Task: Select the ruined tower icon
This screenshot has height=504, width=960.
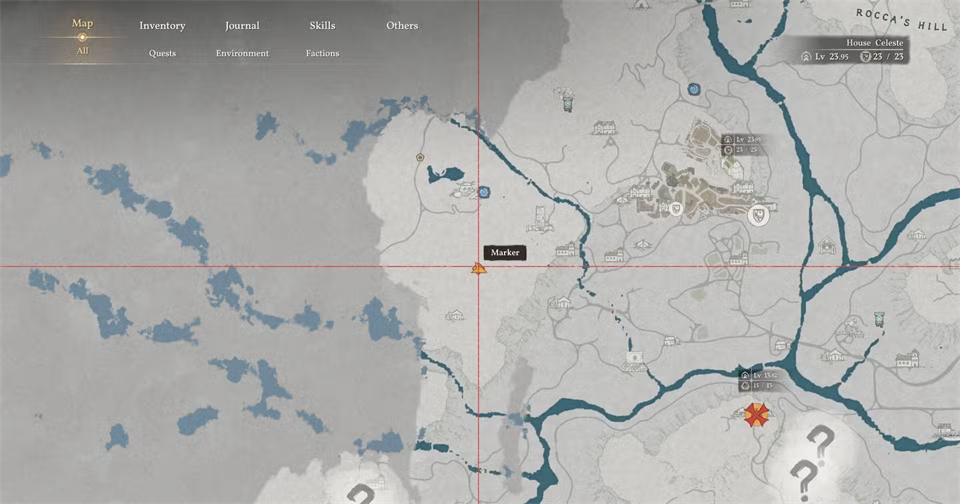Action: click(x=540, y=220)
